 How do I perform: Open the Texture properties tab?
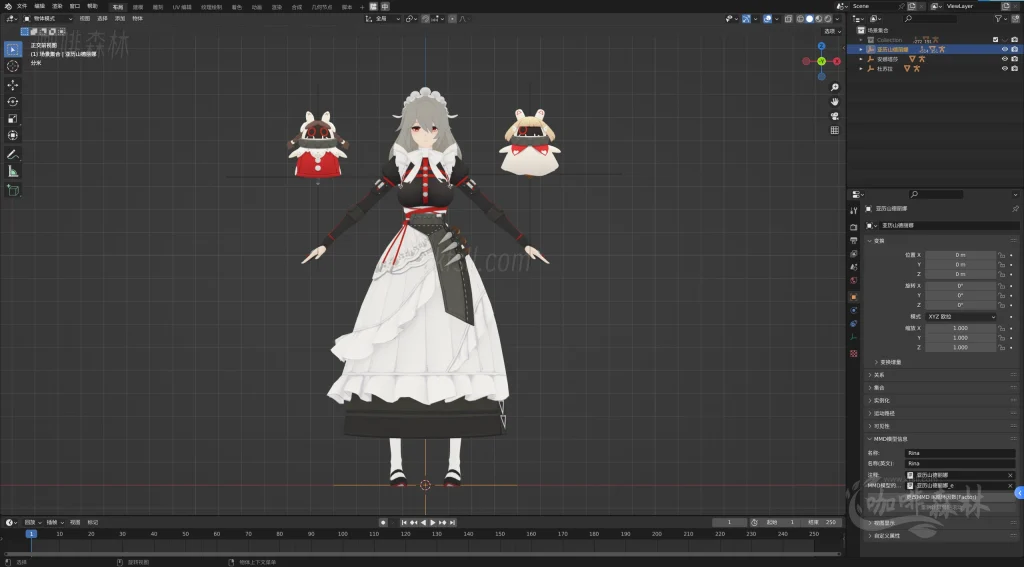coord(854,353)
